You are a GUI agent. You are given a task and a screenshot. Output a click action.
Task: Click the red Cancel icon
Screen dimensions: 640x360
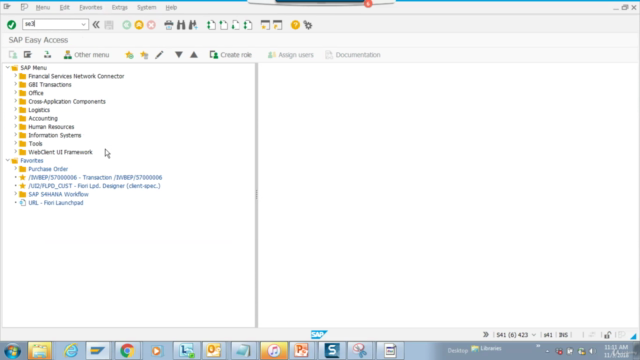151,25
